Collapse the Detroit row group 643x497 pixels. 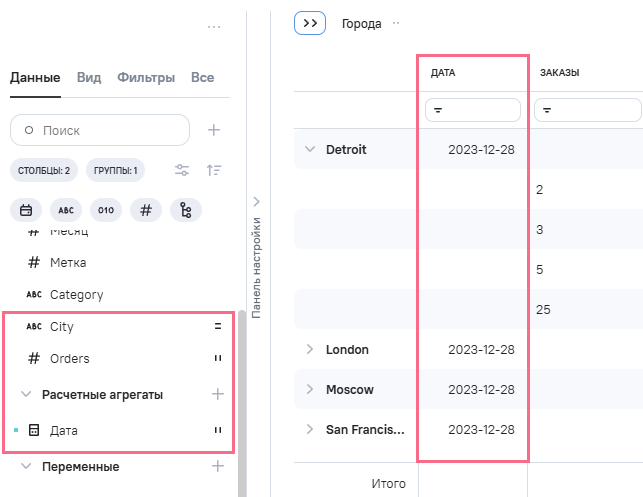coord(309,149)
